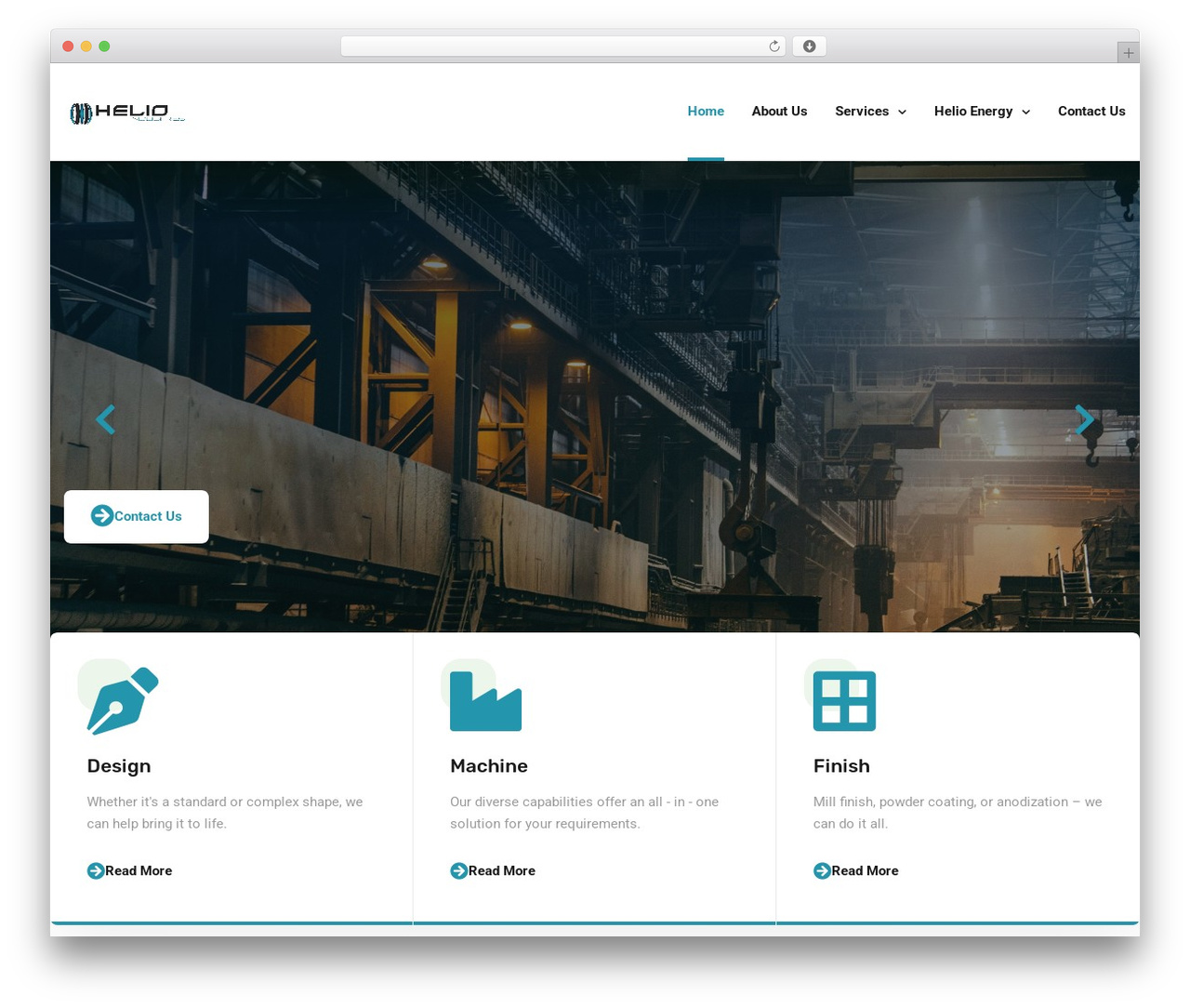Open Contact Us in navigation bar
1190x1008 pixels.
point(1091,111)
